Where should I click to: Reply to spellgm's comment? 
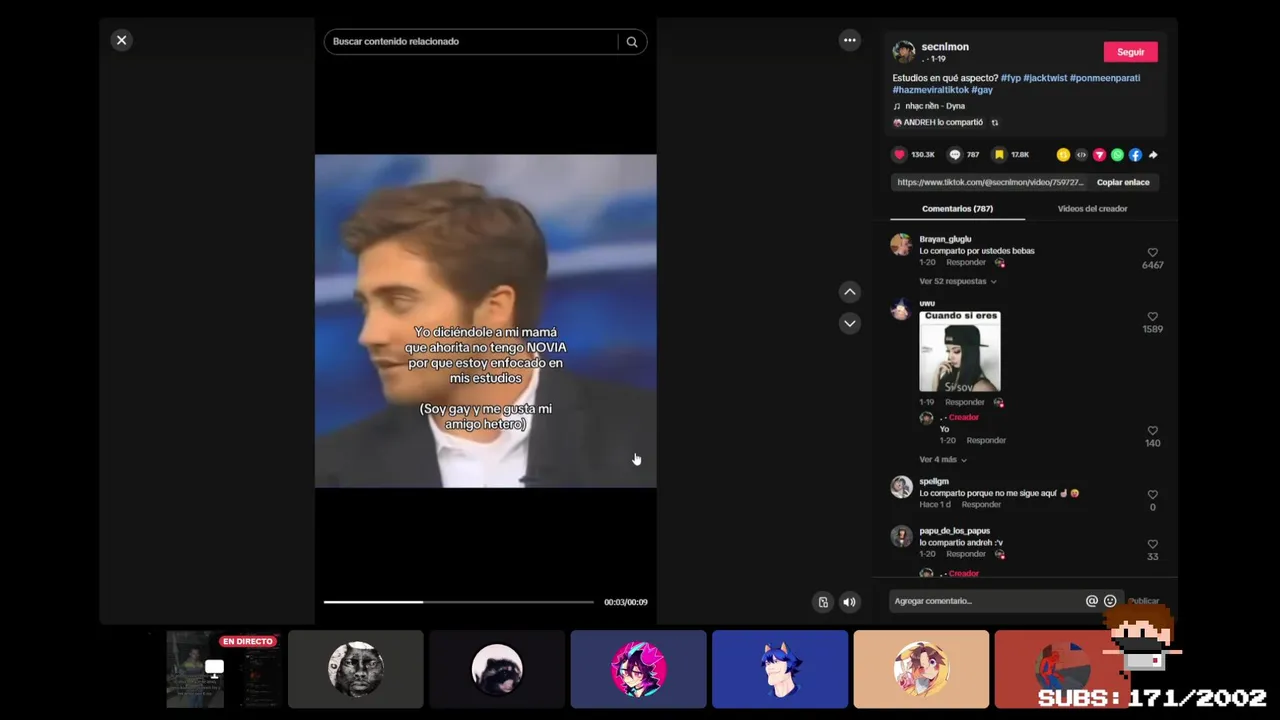pos(981,505)
